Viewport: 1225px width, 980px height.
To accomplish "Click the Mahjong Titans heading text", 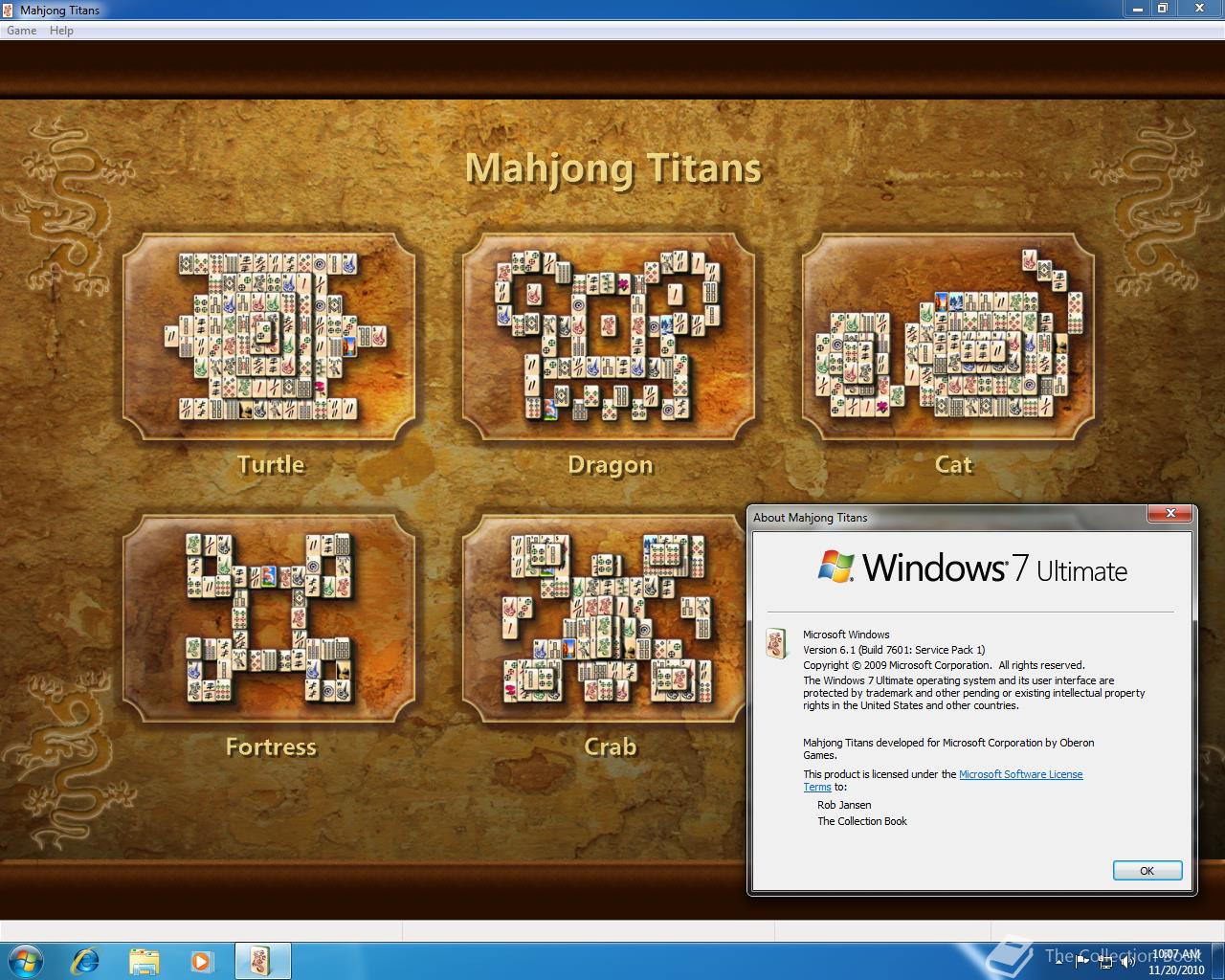I will 613,168.
